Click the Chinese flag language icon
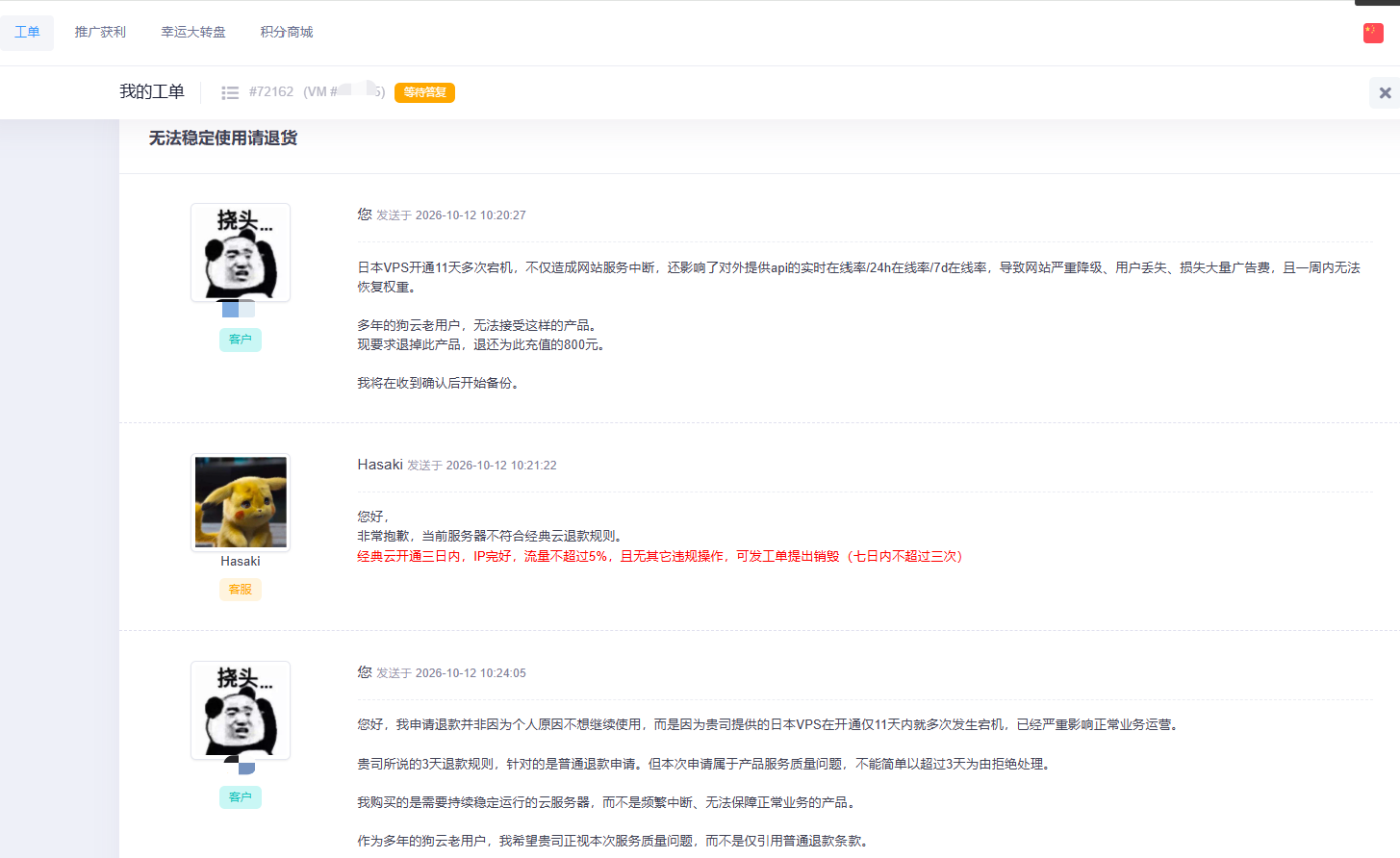Viewport: 1400px width, 858px height. pos(1373,33)
